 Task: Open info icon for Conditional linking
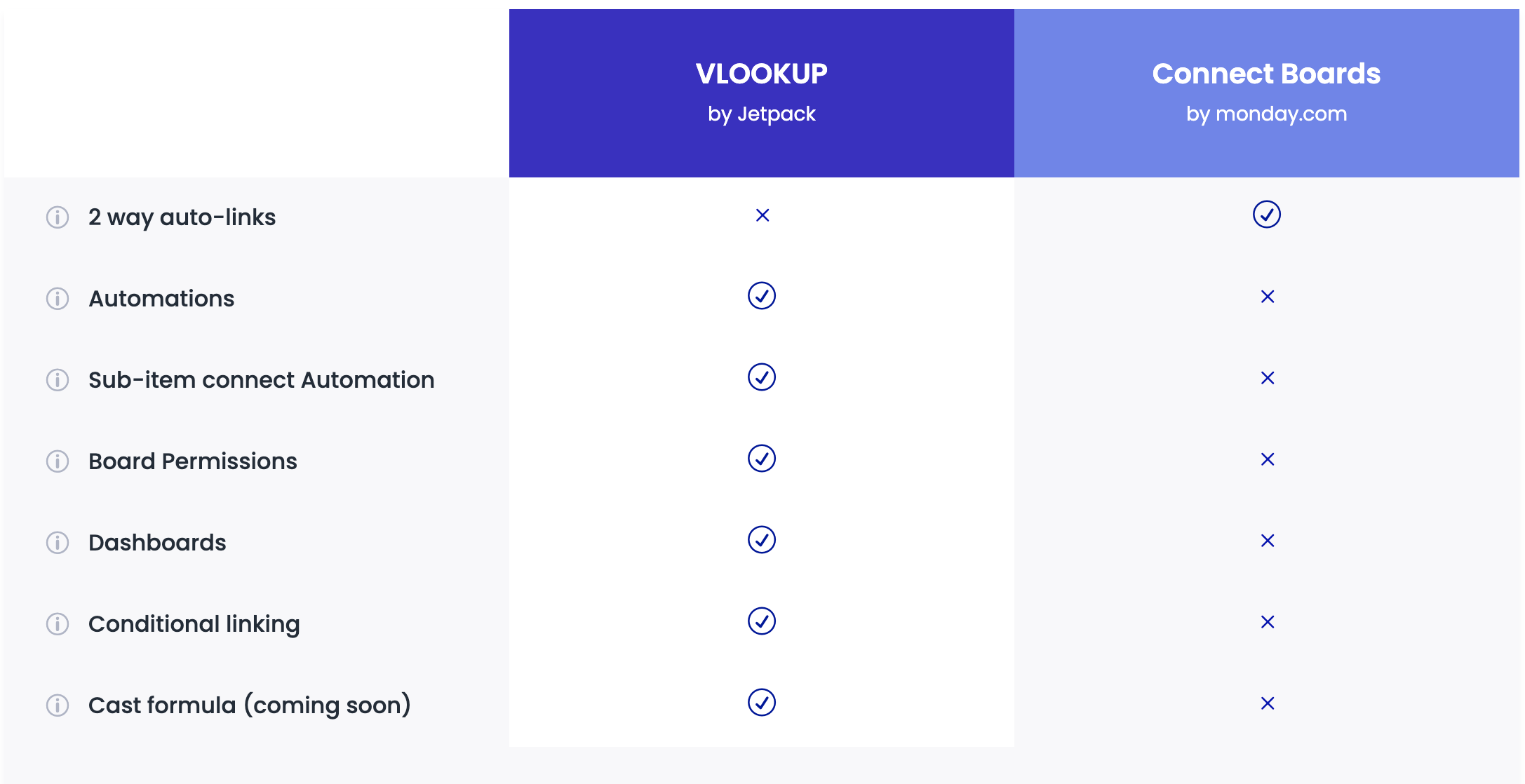58,624
